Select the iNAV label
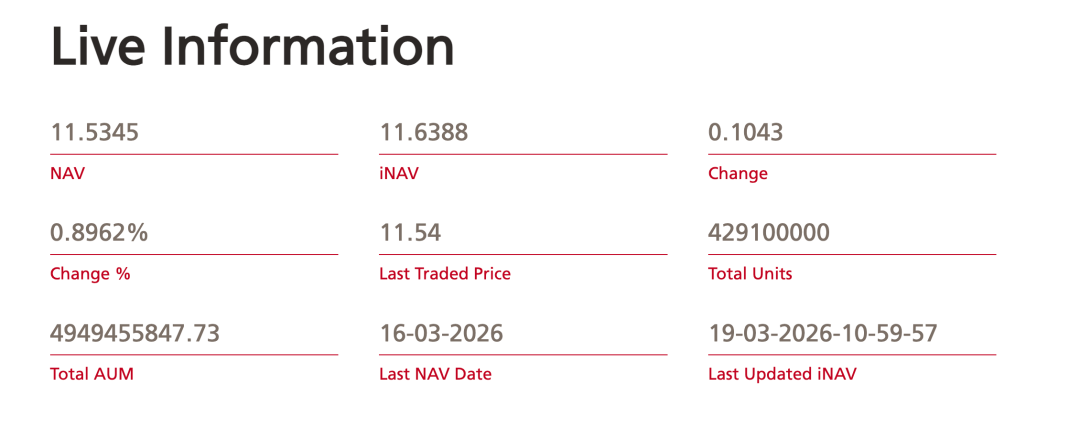 click(x=399, y=173)
